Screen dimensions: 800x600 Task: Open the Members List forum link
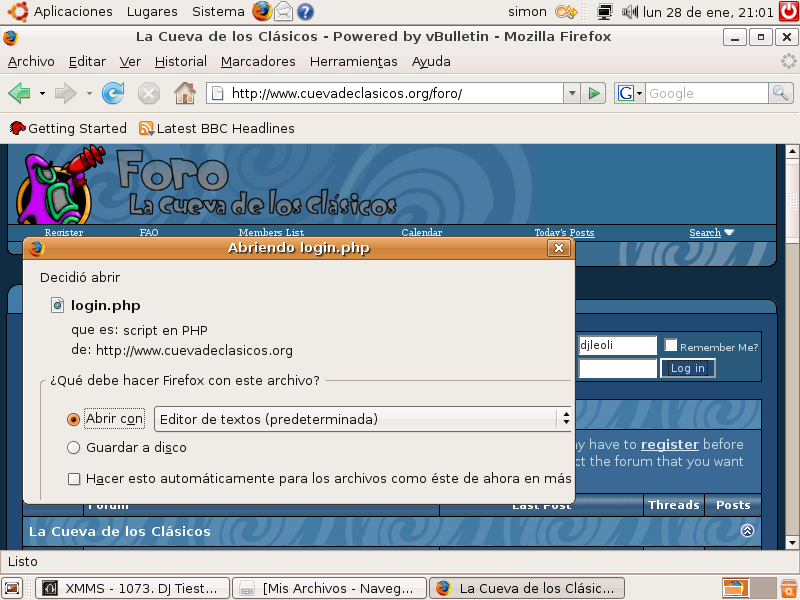pyautogui.click(x=271, y=233)
